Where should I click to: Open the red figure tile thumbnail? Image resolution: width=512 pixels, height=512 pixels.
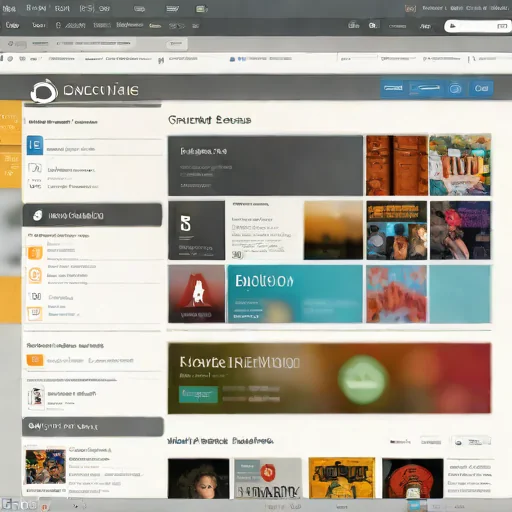[x=196, y=294]
